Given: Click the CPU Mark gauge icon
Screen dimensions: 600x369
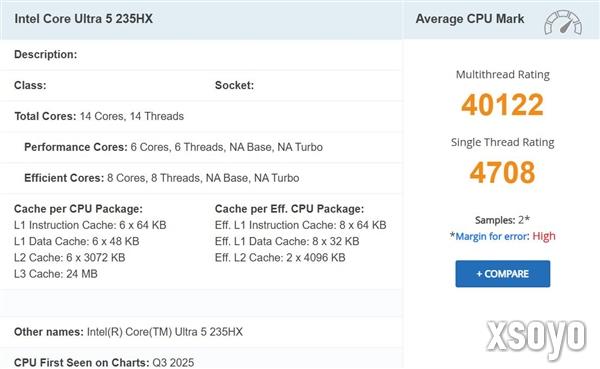Looking at the screenshot, I should point(563,23).
